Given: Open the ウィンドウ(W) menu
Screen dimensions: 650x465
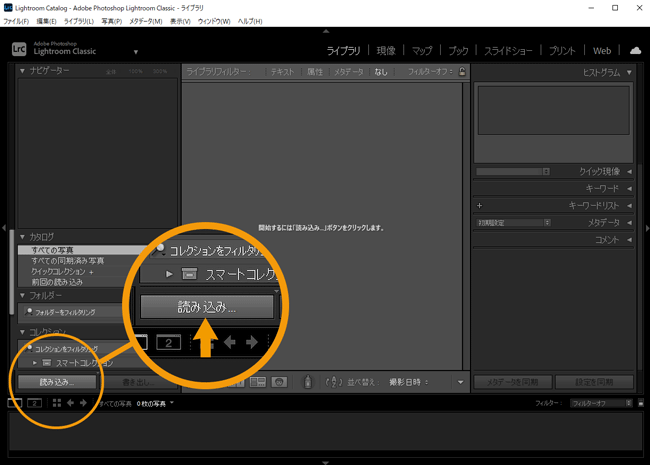Looking at the screenshot, I should [x=214, y=21].
